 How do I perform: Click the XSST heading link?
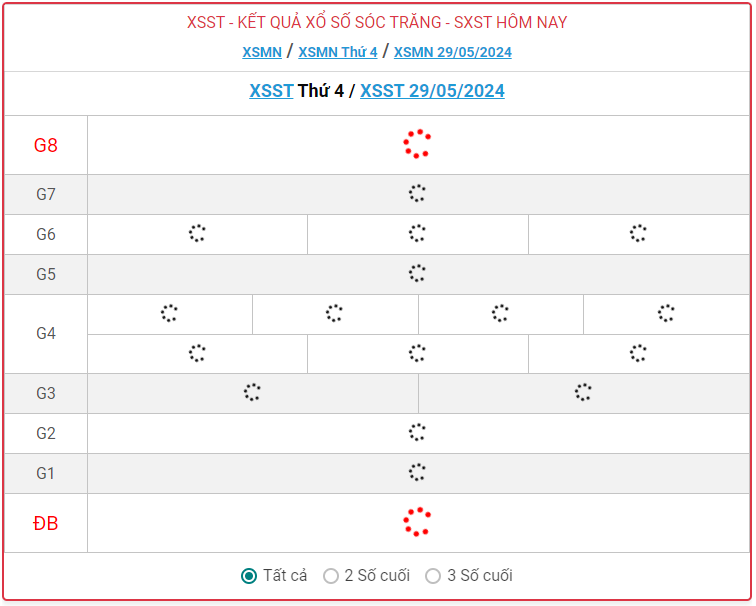tap(271, 91)
